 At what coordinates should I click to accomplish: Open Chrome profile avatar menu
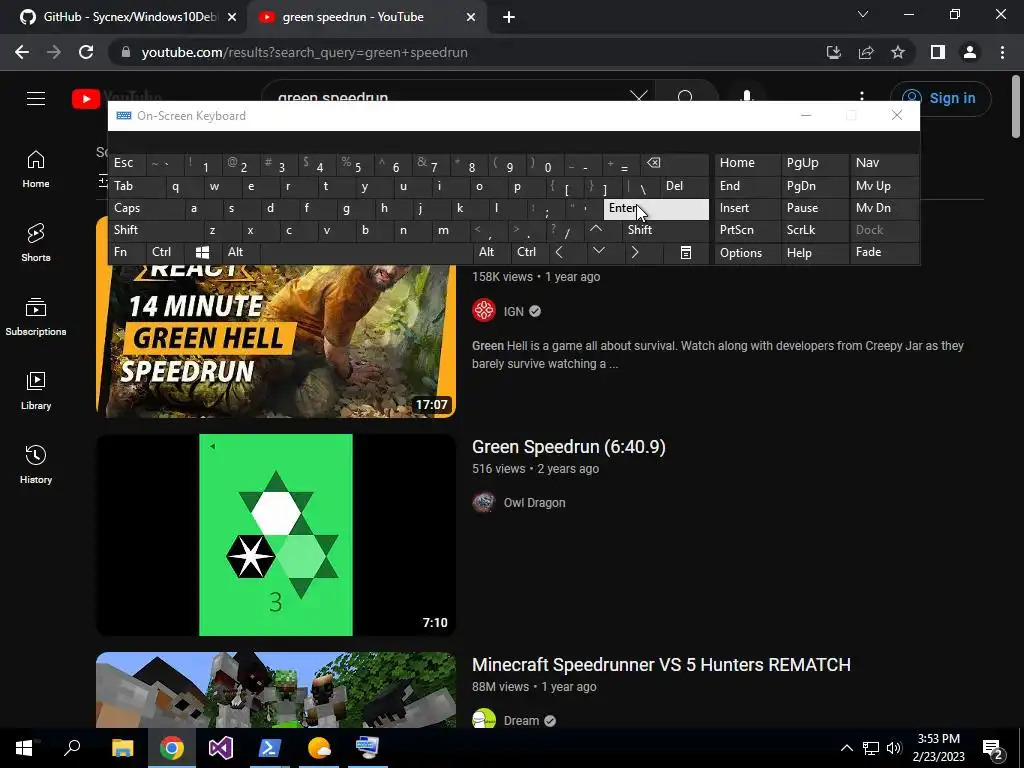970,52
